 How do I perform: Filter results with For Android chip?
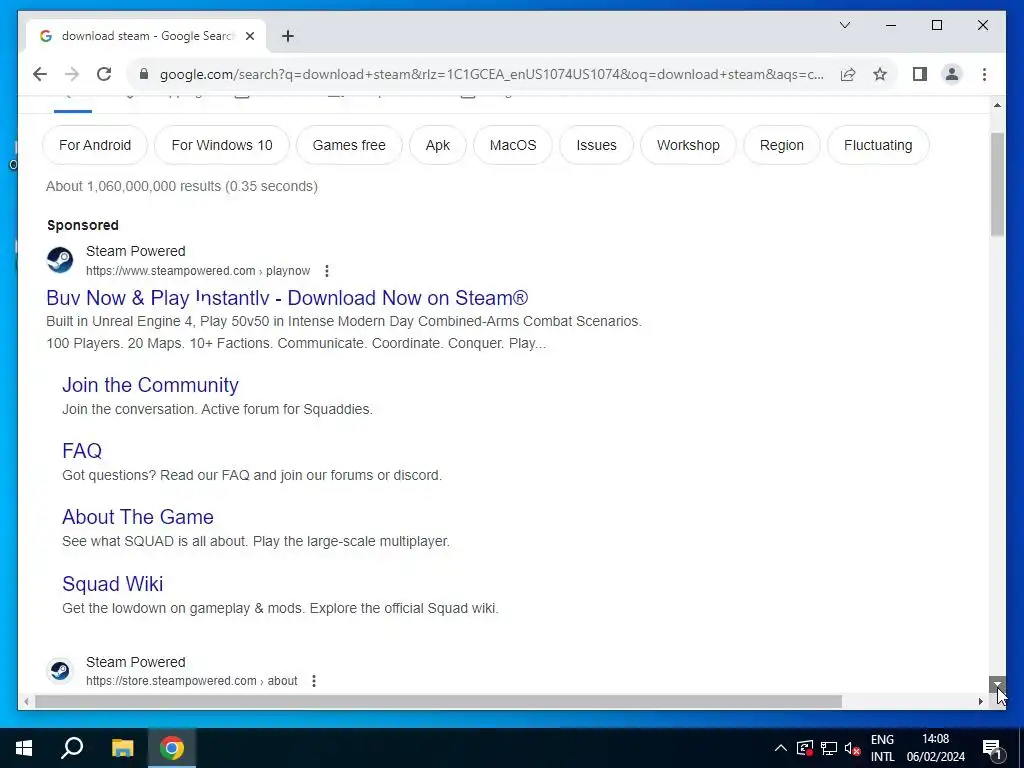95,145
